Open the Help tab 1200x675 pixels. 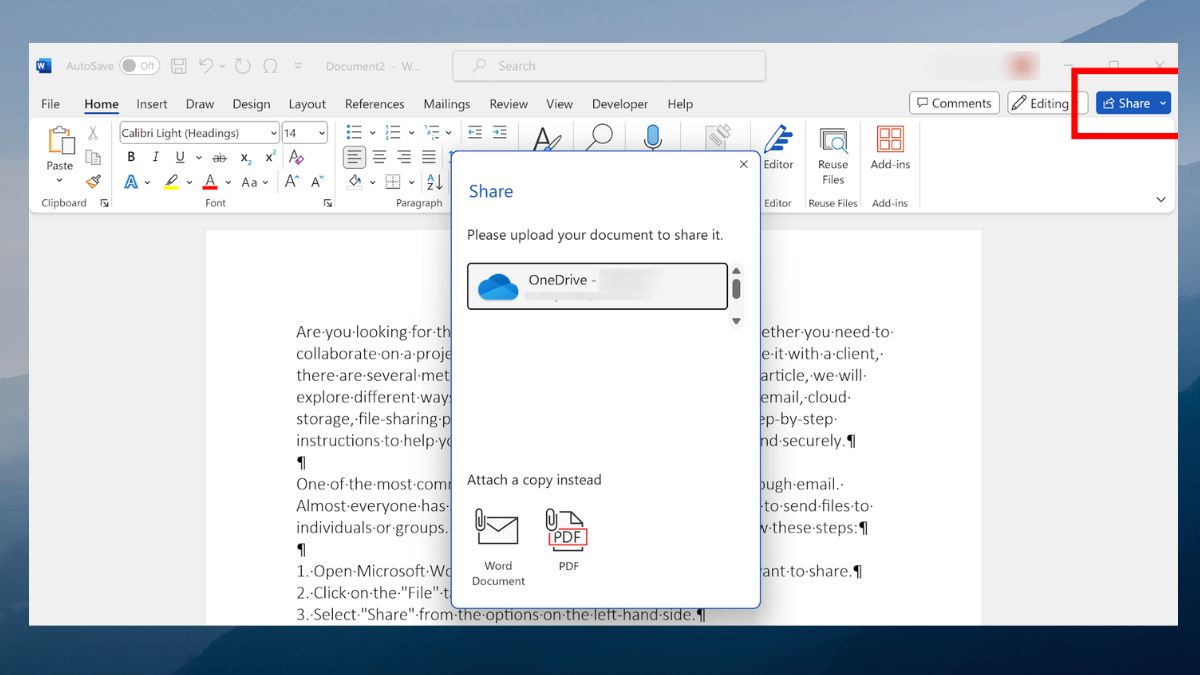[680, 104]
